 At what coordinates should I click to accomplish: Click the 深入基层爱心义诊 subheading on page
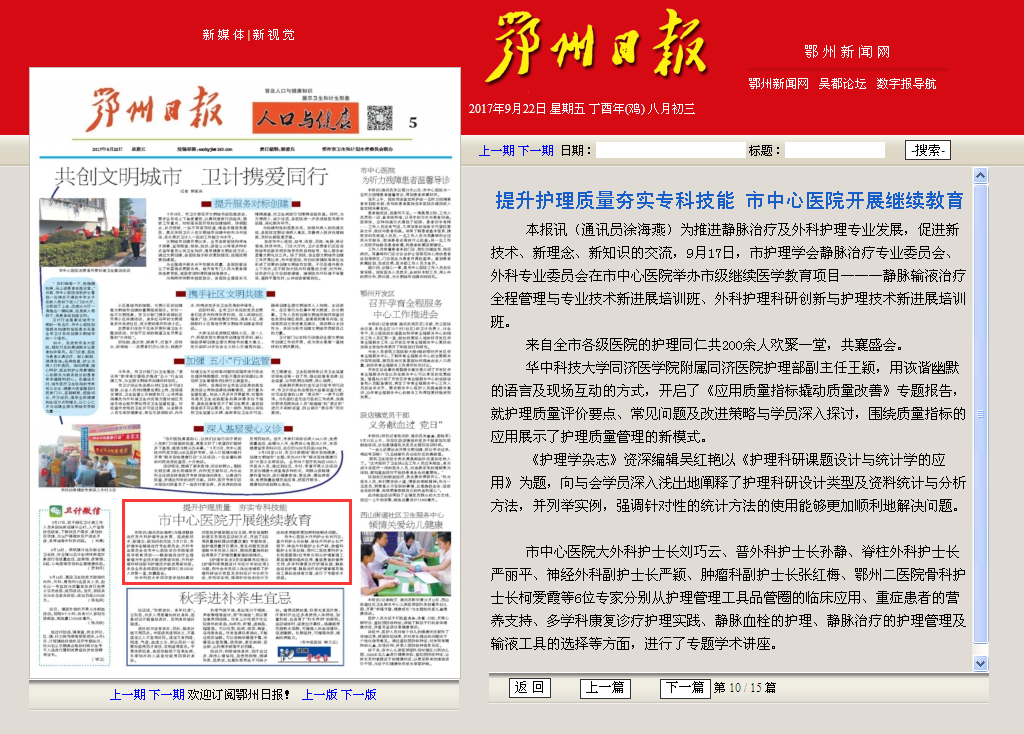coord(244,428)
